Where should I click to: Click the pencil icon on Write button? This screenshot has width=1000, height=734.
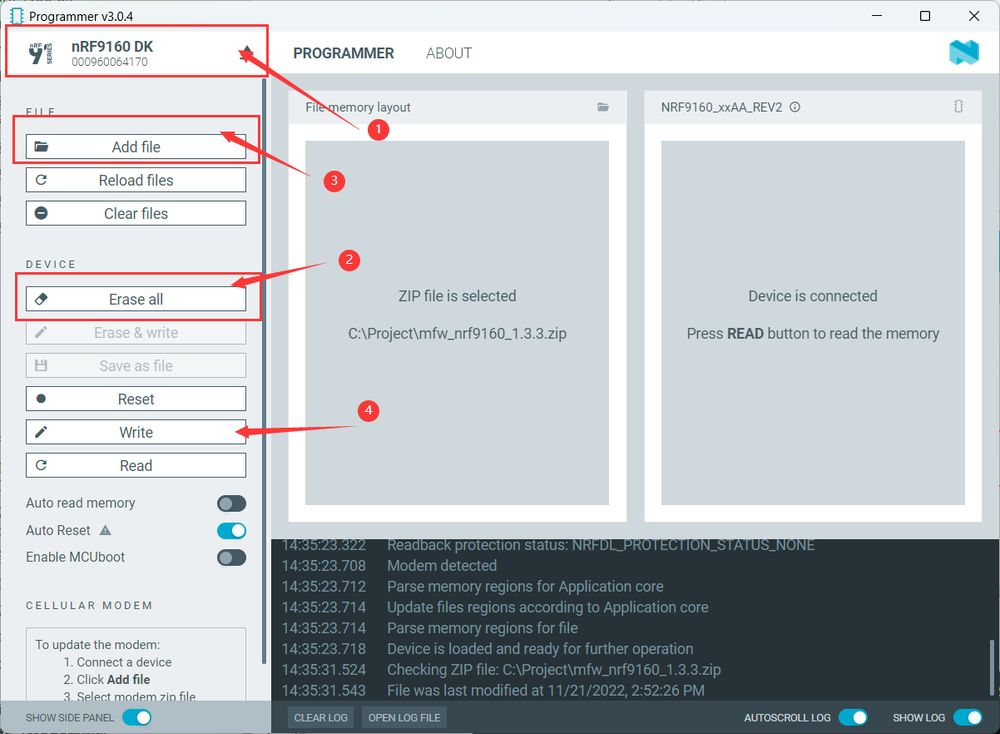[x=41, y=432]
